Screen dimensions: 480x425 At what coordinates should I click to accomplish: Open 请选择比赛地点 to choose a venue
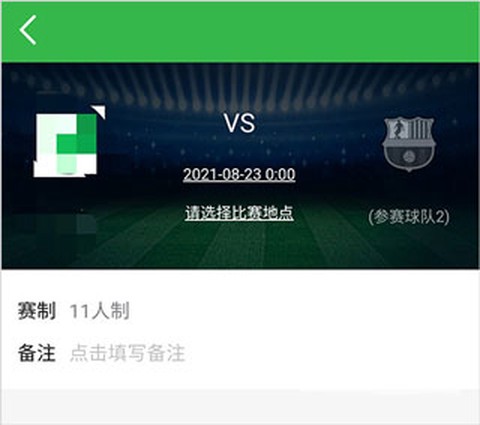click(x=239, y=213)
